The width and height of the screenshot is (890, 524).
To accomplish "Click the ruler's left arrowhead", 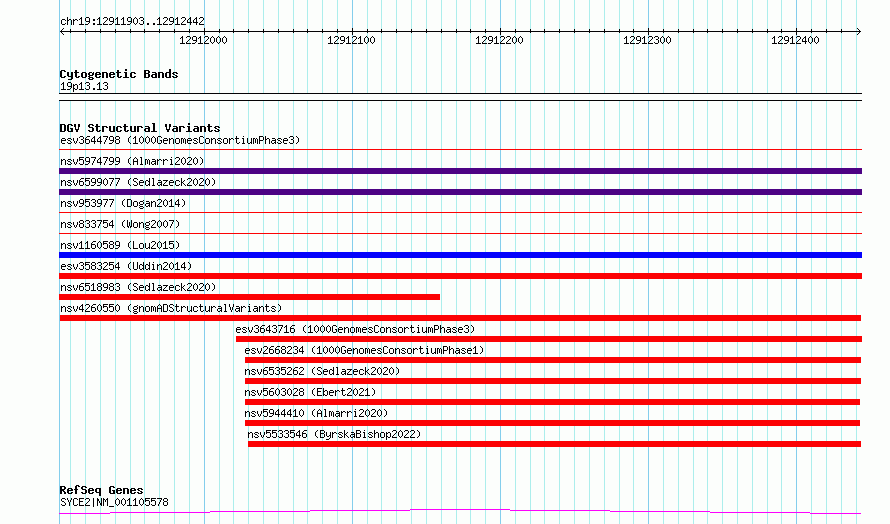I will pyautogui.click(x=62, y=32).
